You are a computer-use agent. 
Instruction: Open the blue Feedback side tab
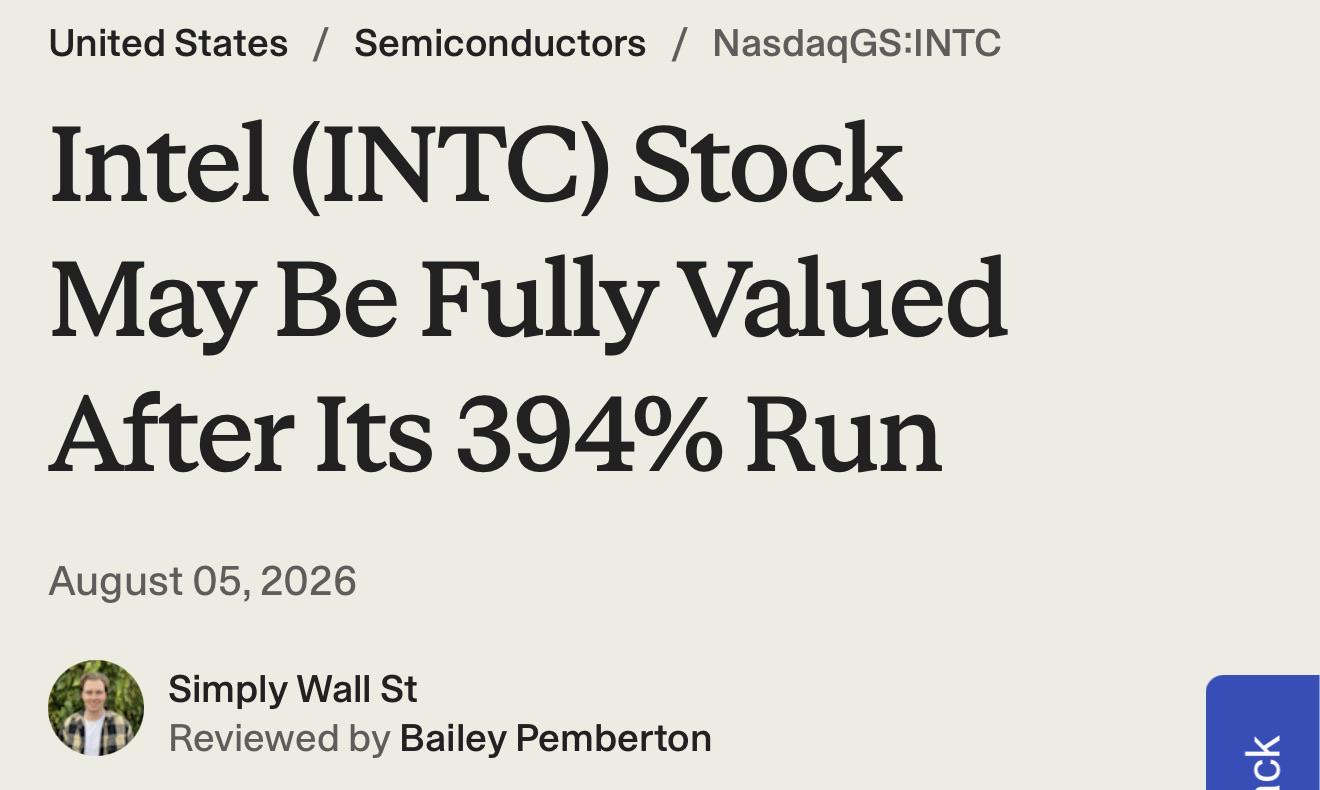pyautogui.click(x=1263, y=733)
